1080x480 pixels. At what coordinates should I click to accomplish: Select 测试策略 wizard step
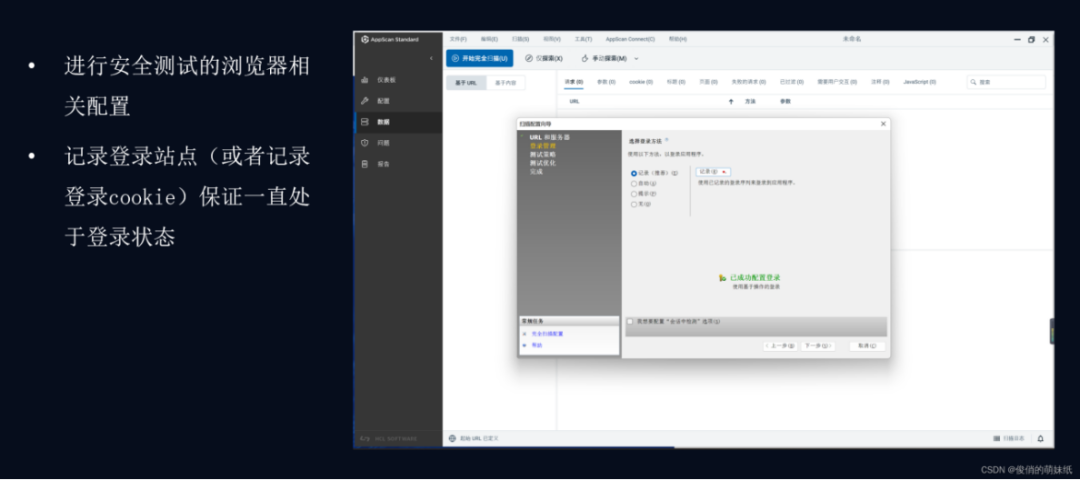pos(543,154)
